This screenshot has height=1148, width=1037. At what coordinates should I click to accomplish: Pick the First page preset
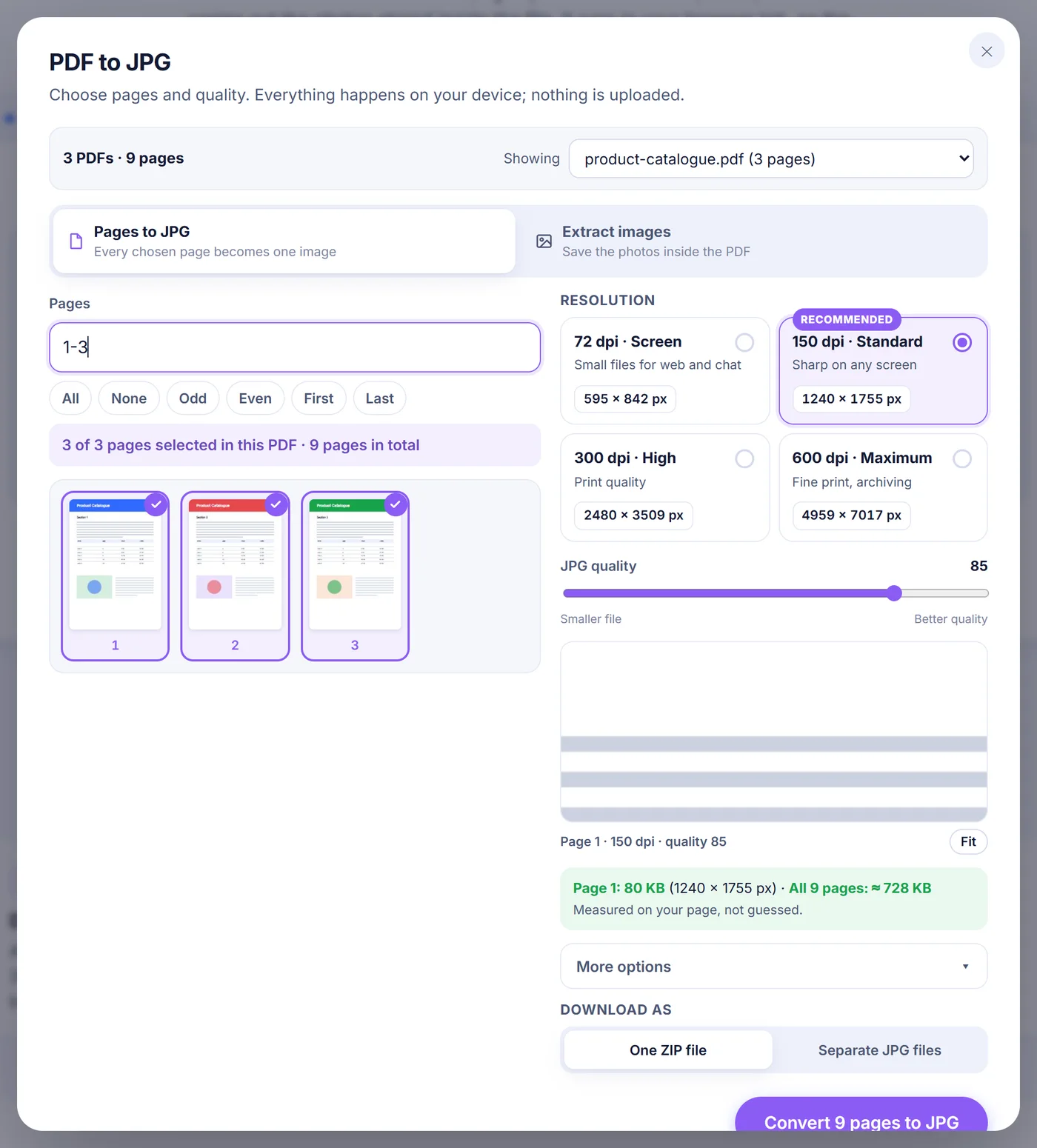319,398
